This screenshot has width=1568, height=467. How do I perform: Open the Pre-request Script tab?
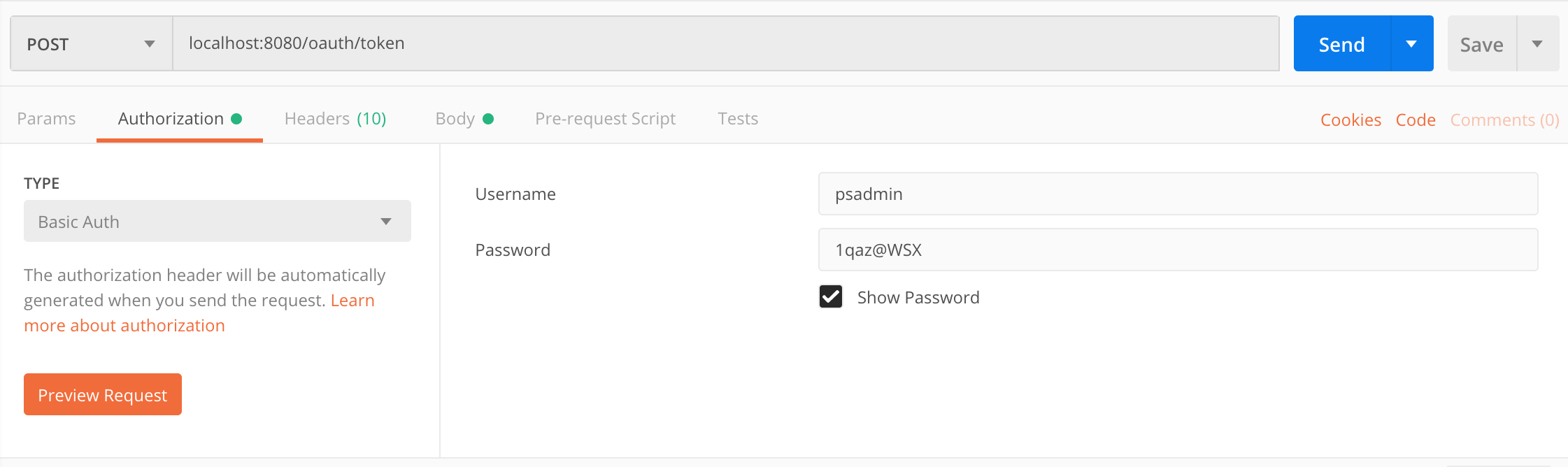[605, 119]
